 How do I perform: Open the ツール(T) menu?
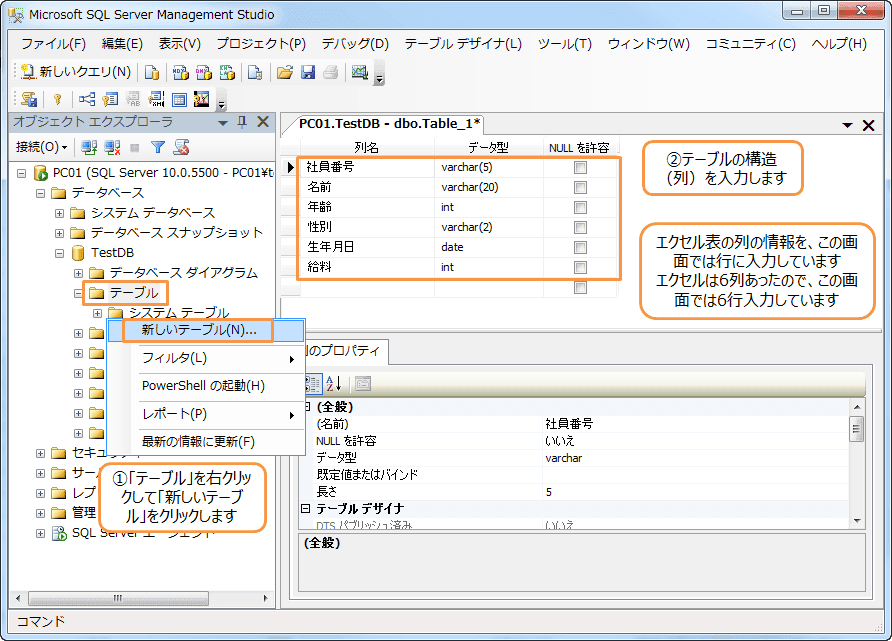pos(565,44)
